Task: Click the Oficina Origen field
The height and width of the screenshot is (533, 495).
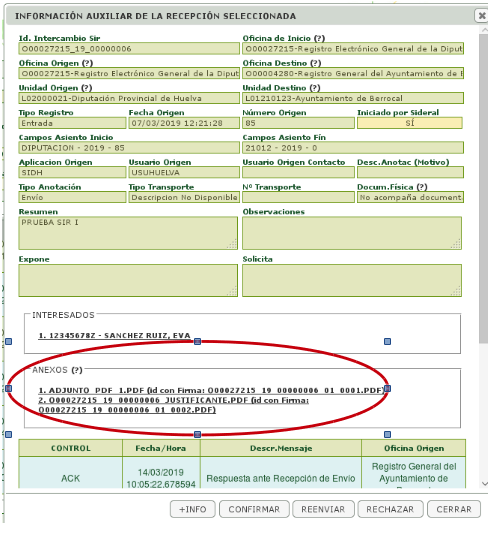Action: point(129,73)
